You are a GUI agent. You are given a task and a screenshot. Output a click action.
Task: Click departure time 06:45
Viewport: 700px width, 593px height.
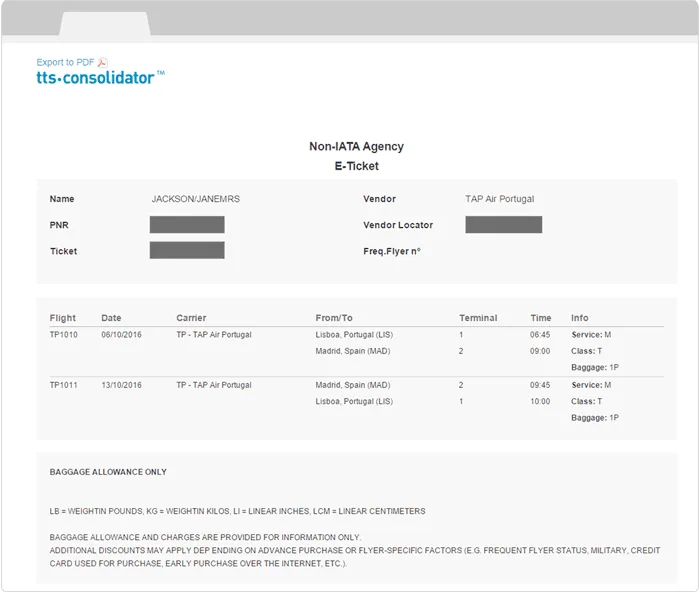[x=540, y=334]
